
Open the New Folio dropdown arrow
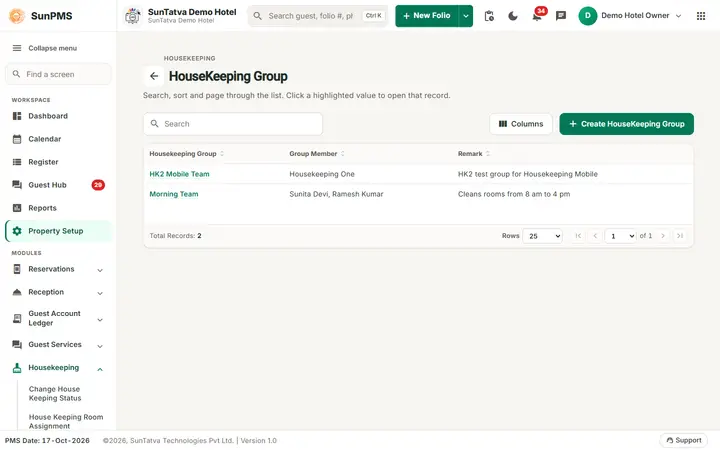[466, 16]
